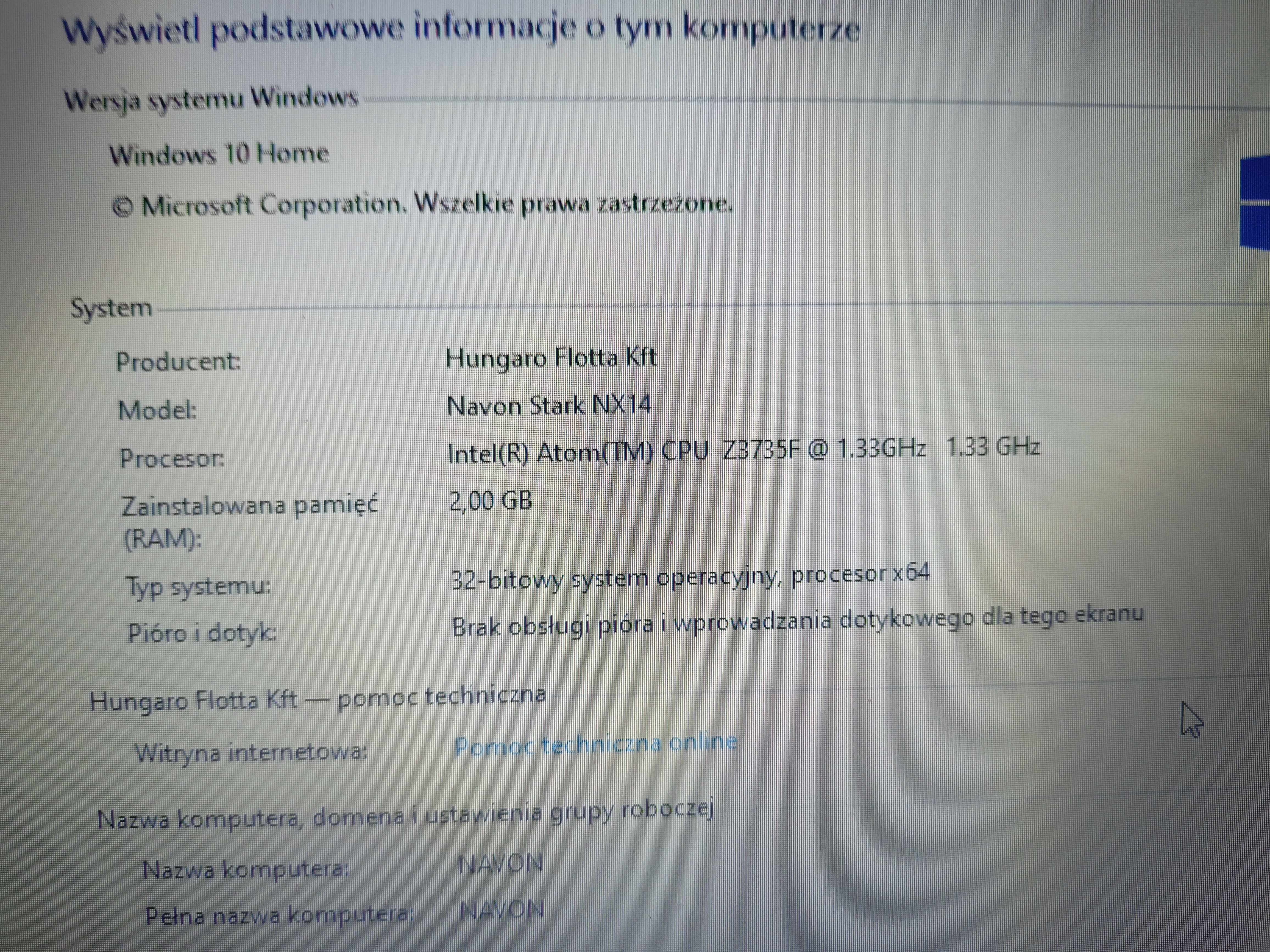The height and width of the screenshot is (952, 1270).
Task: Select the 'Navon Stark NX14' model value
Action: [550, 406]
